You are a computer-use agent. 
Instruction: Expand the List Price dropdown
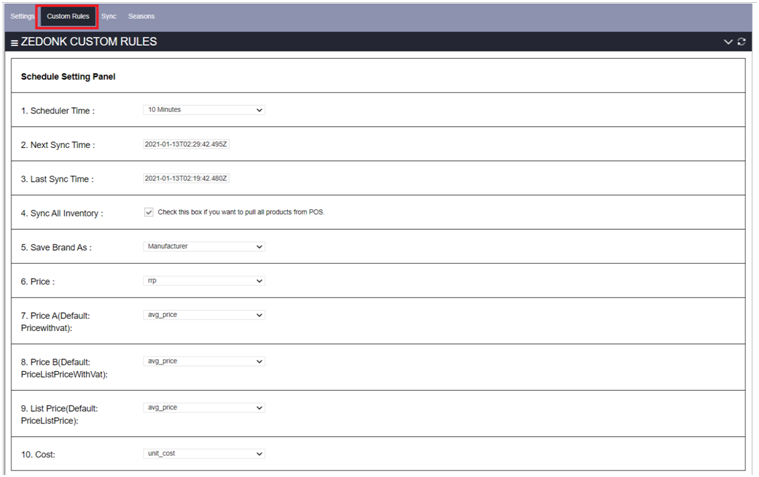(x=204, y=408)
